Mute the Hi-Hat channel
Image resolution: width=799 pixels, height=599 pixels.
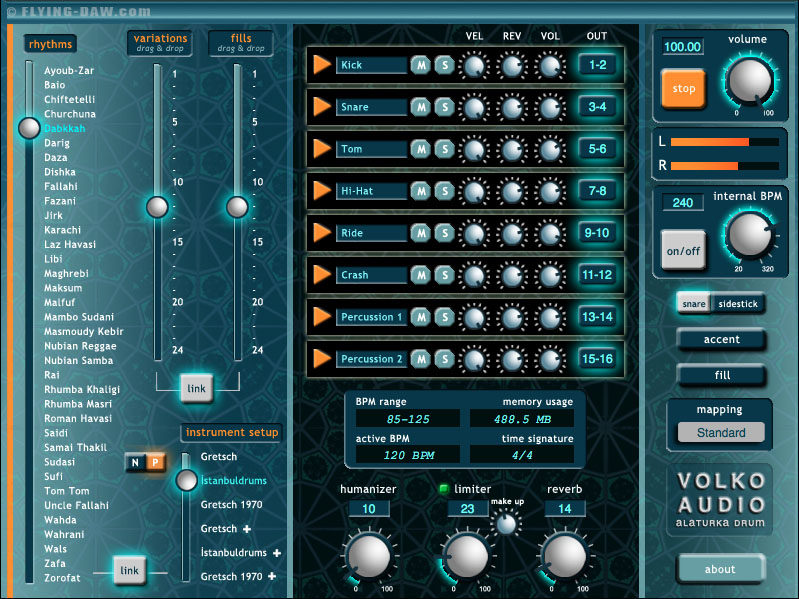tap(420, 190)
